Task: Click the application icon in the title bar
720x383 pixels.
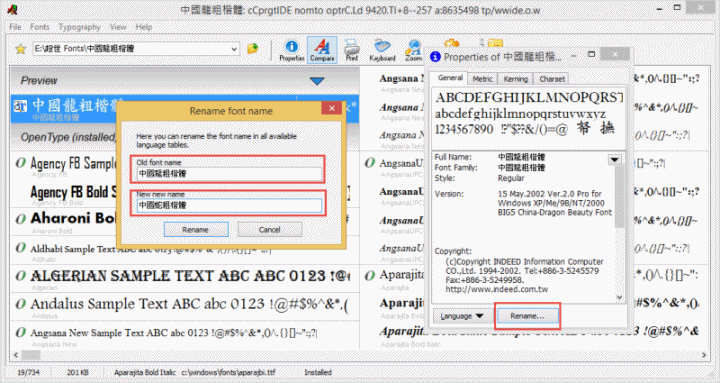Action: coord(13,9)
